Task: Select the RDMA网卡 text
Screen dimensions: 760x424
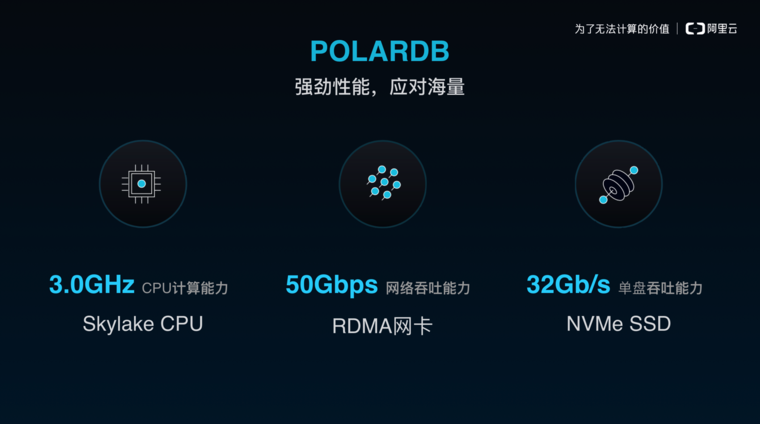Action: 383,325
